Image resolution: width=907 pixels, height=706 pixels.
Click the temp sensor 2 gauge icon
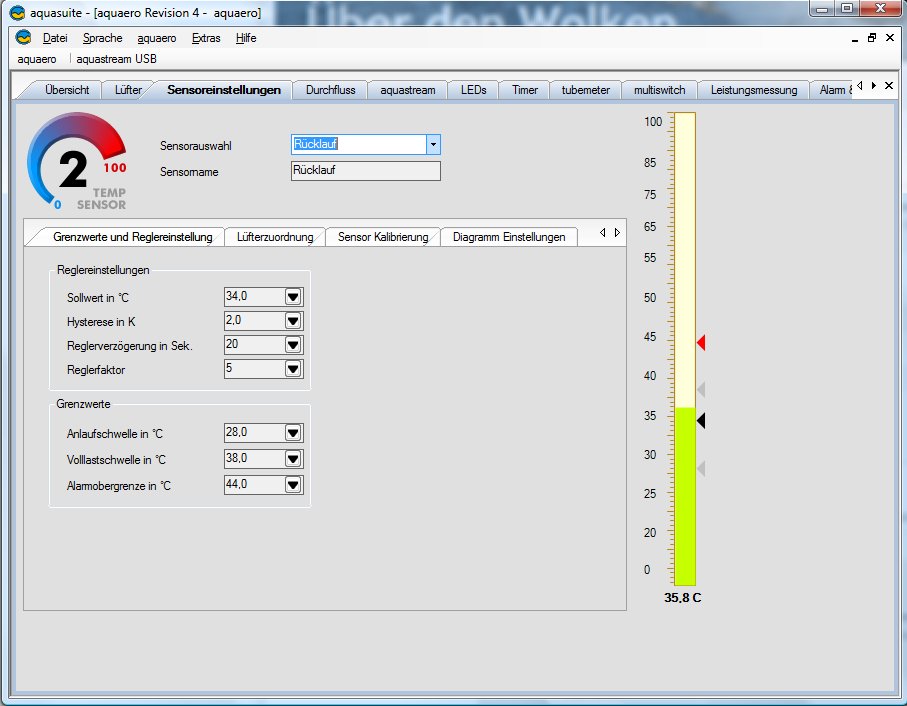tap(76, 163)
